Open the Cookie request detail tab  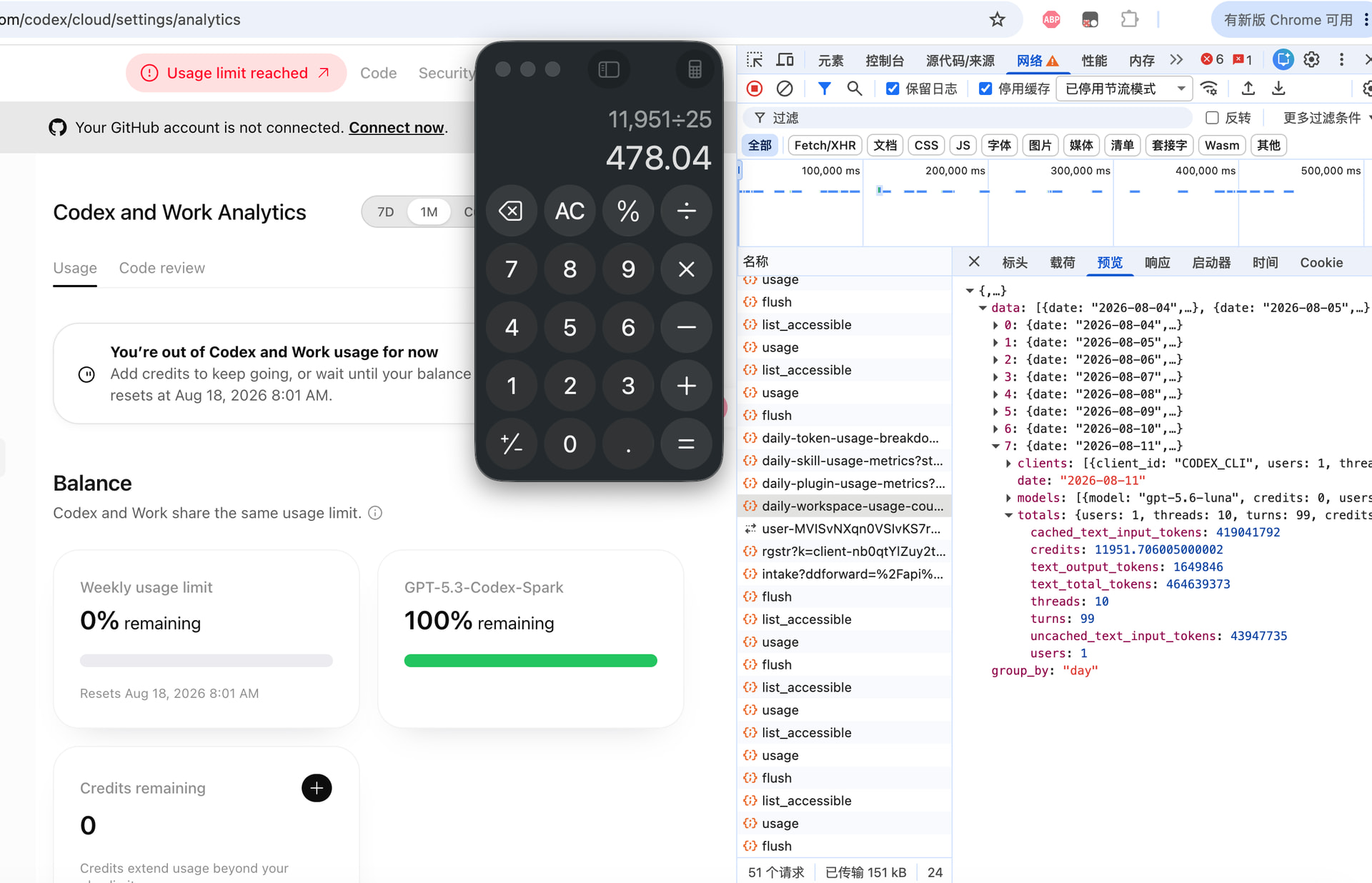click(x=1321, y=262)
